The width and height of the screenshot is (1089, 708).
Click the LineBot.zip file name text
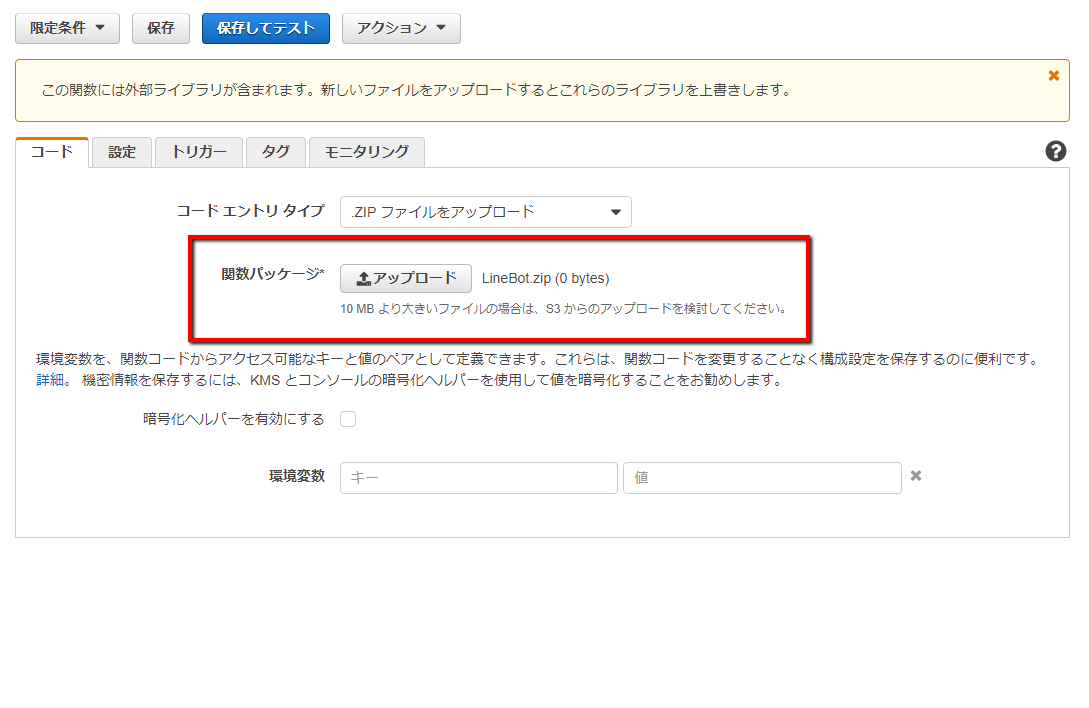pyautogui.click(x=545, y=278)
